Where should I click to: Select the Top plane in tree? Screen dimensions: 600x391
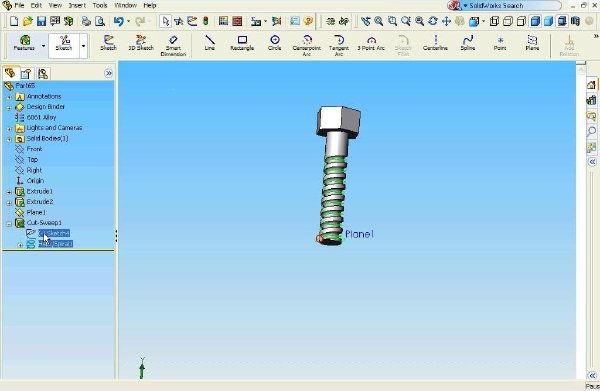coord(32,160)
